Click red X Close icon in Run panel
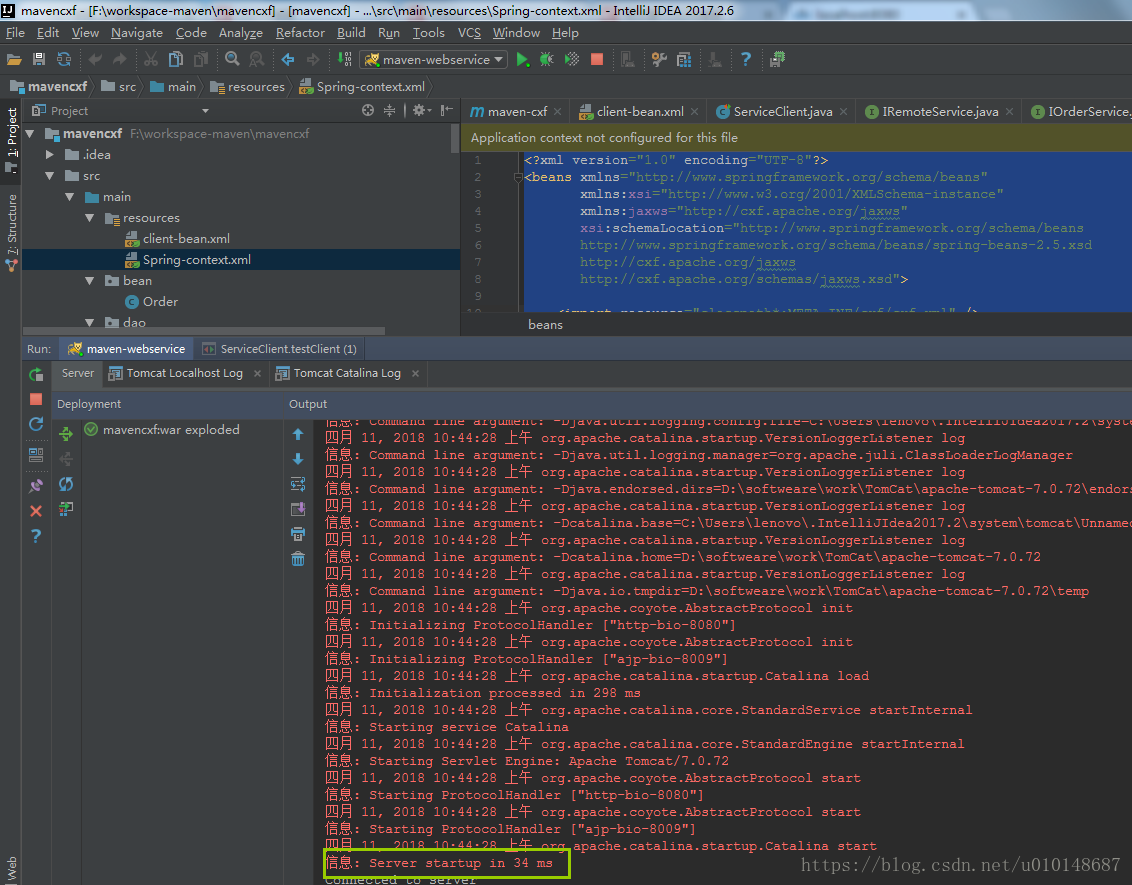 tap(36, 511)
